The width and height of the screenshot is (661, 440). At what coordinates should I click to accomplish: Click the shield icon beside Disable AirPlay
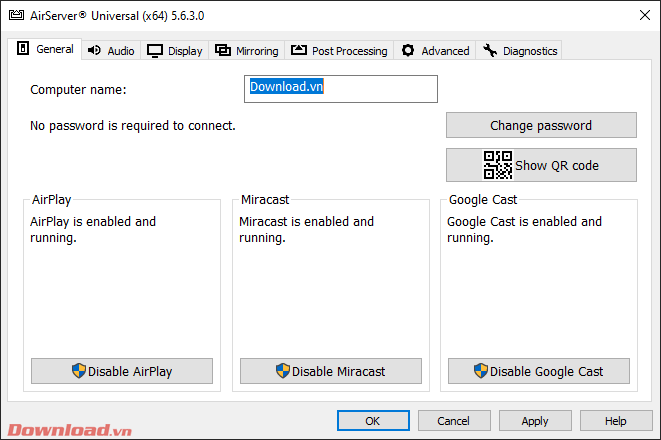coord(79,371)
